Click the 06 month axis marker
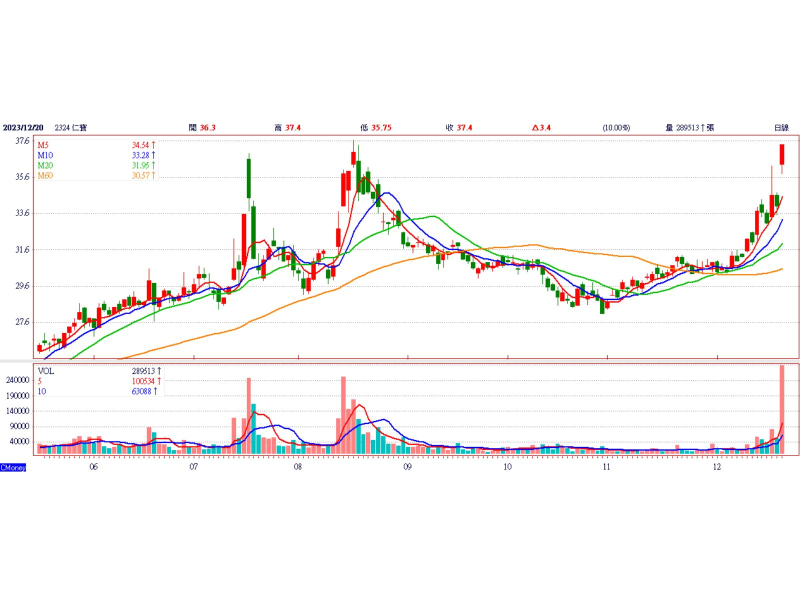Screen dimensions: 800x600 [x=93, y=466]
